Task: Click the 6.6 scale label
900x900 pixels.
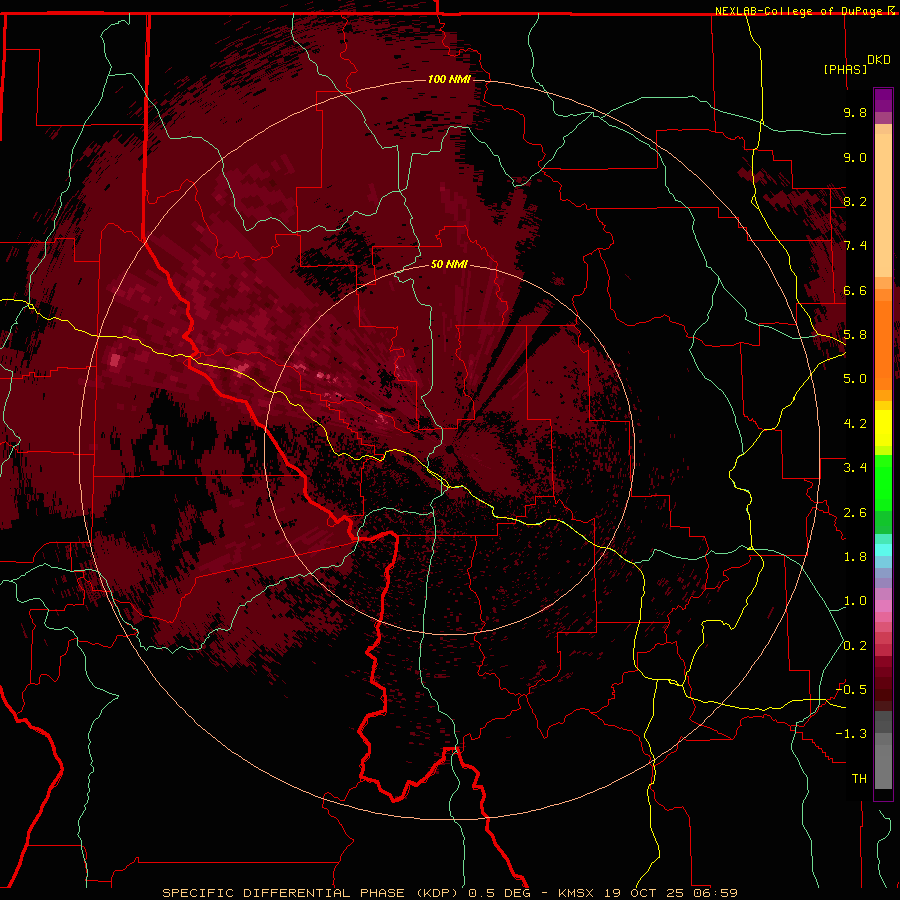Action: click(x=855, y=290)
